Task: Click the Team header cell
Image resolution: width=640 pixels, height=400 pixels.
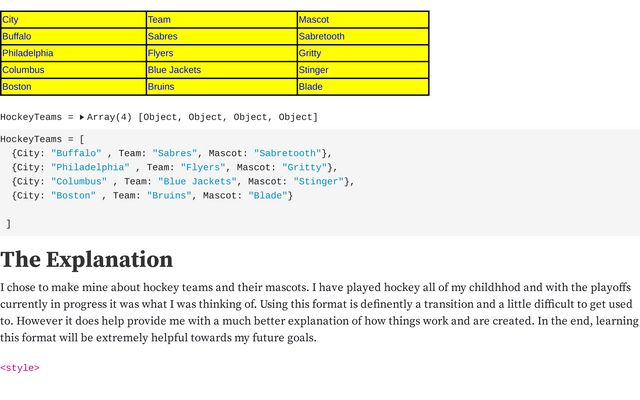Action: tap(221, 20)
